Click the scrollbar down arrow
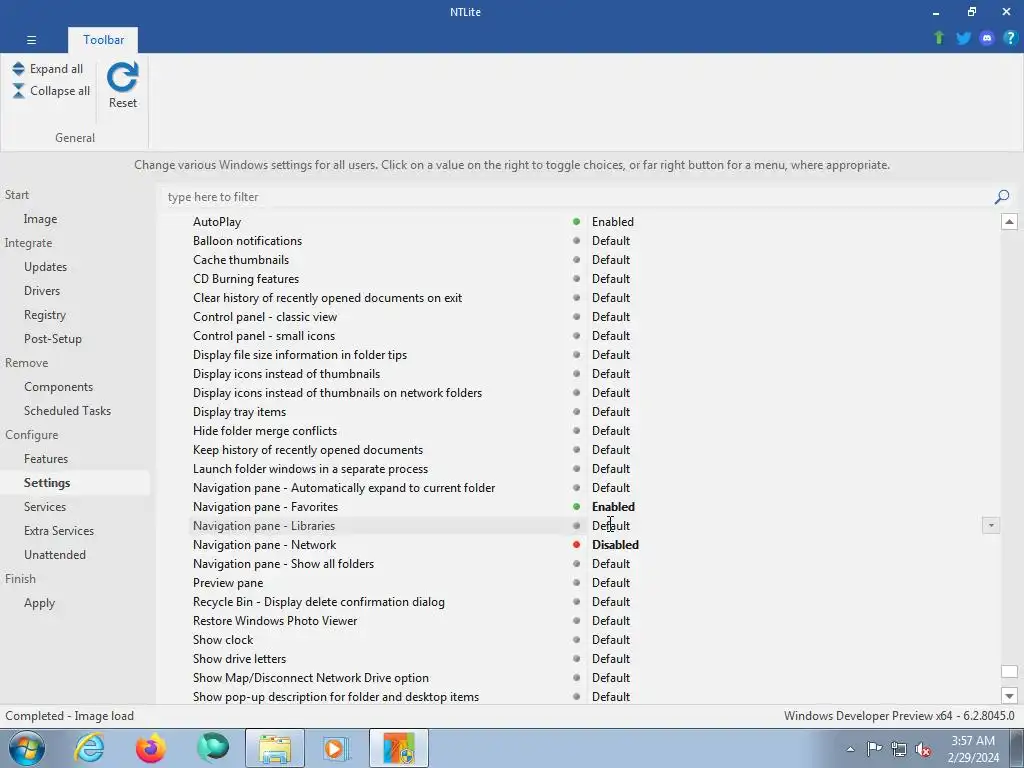This screenshot has height=768, width=1024. click(1009, 696)
